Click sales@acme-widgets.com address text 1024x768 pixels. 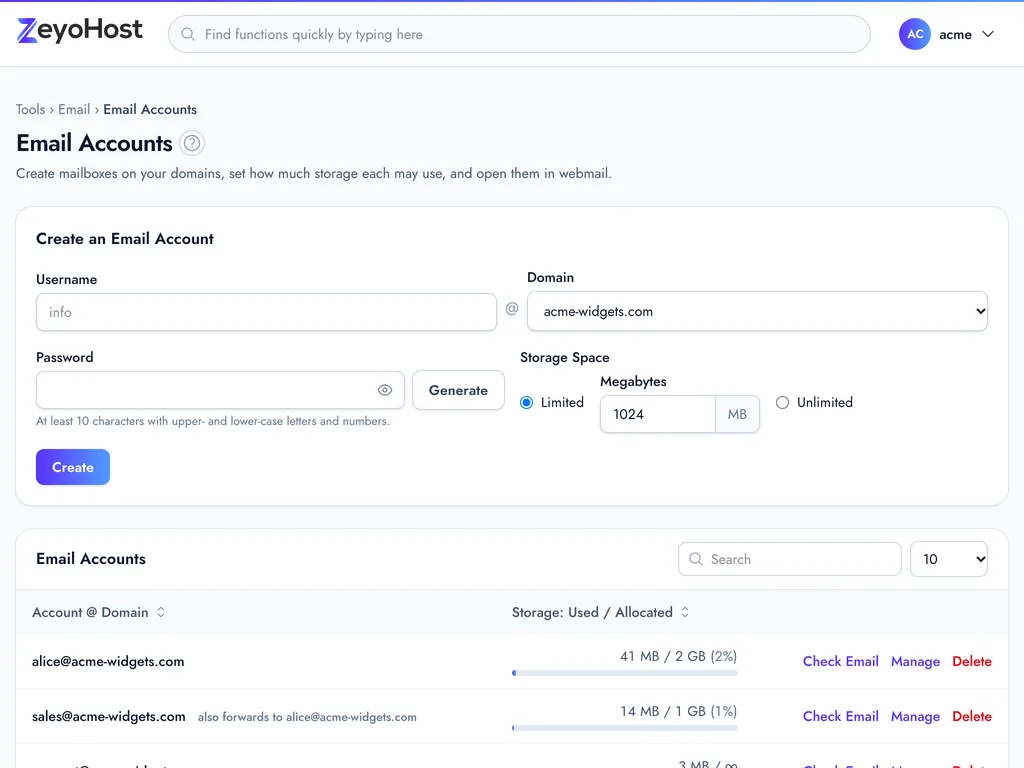[x=108, y=716]
